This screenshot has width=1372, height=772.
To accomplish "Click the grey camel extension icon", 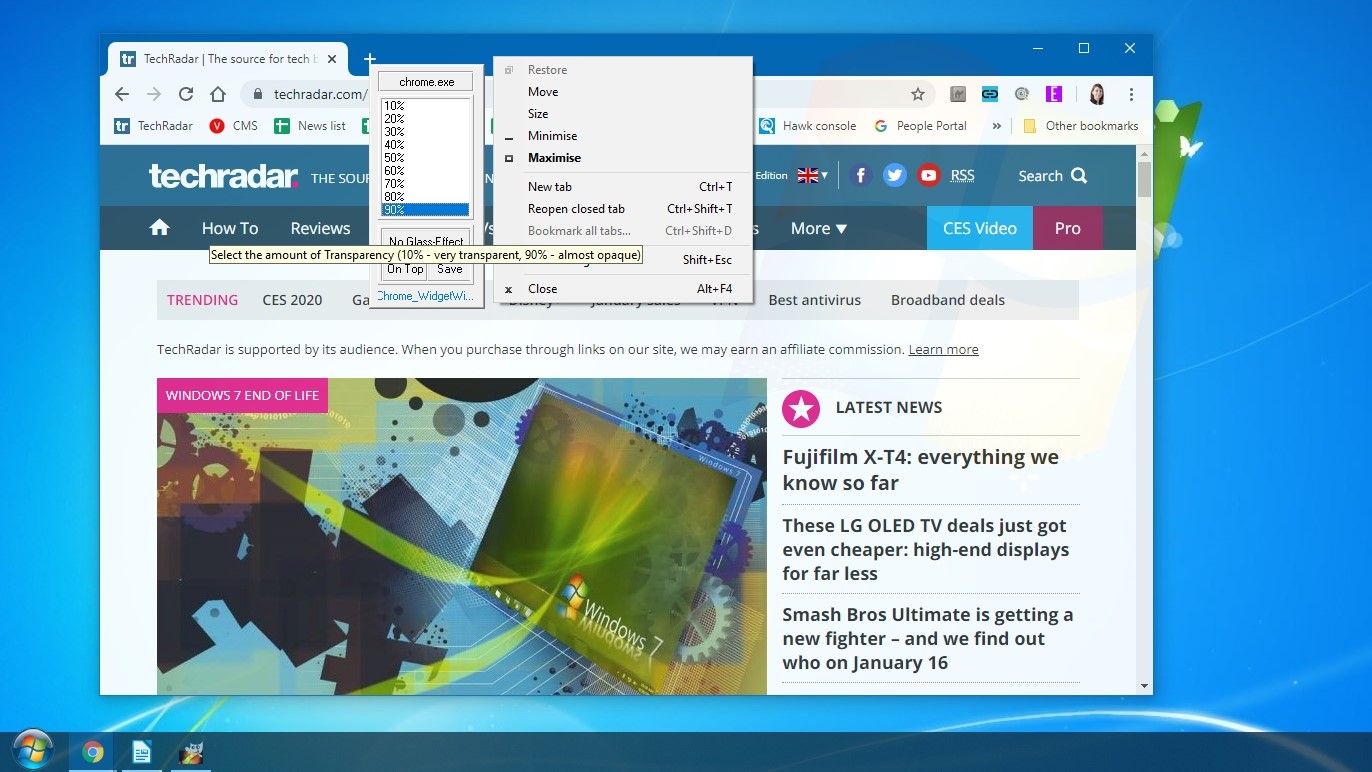I will [x=958, y=94].
